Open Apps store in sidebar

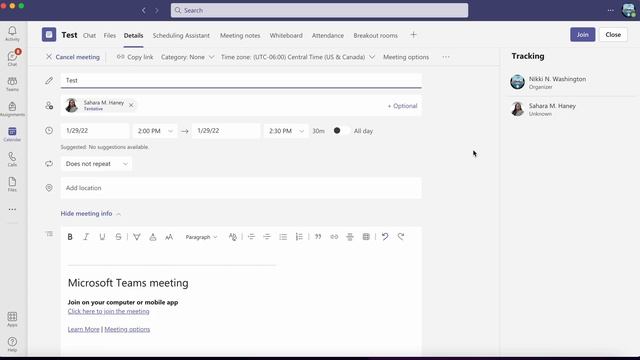(x=12, y=319)
